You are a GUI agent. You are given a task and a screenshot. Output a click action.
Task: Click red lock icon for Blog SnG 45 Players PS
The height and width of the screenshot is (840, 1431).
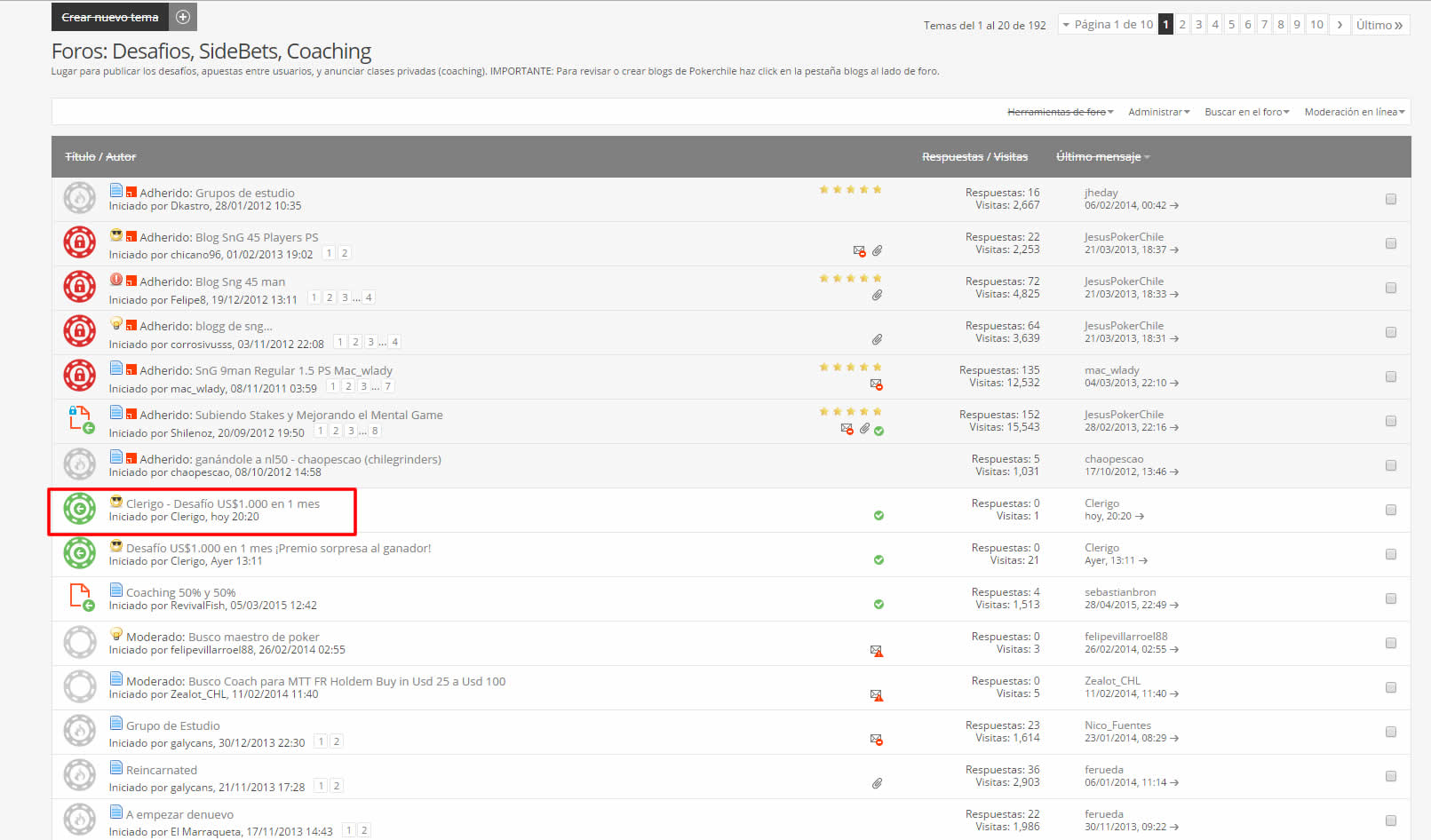click(79, 242)
